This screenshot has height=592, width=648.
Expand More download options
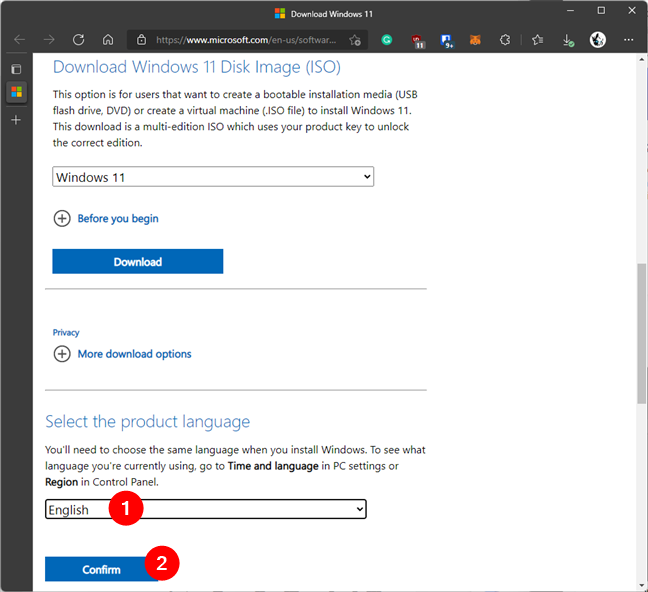pyautogui.click(x=122, y=354)
